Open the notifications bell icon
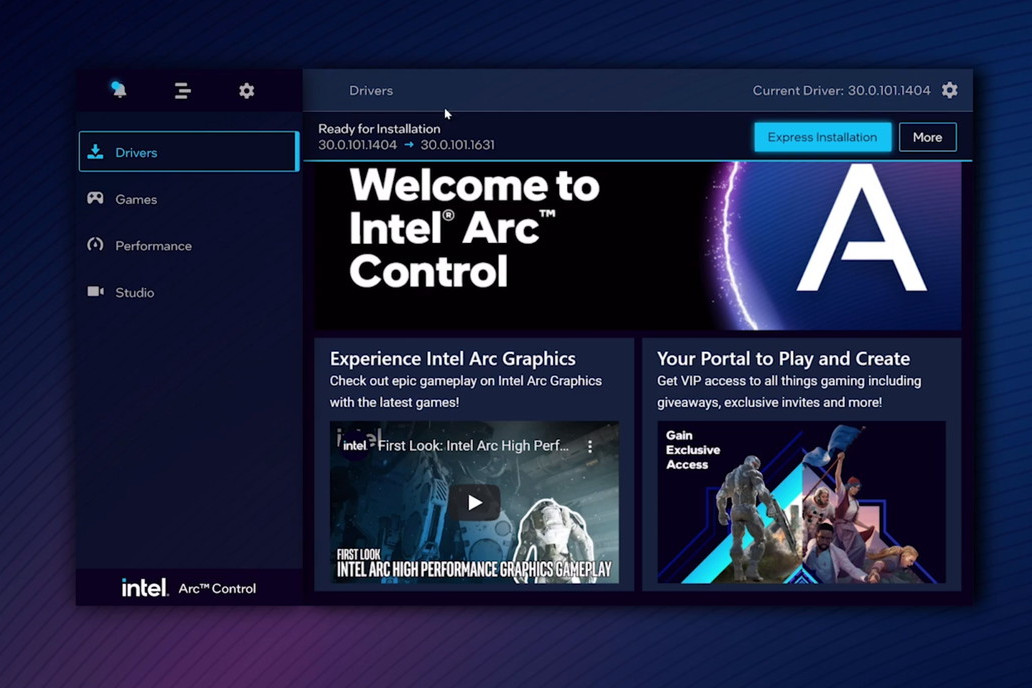 (118, 90)
